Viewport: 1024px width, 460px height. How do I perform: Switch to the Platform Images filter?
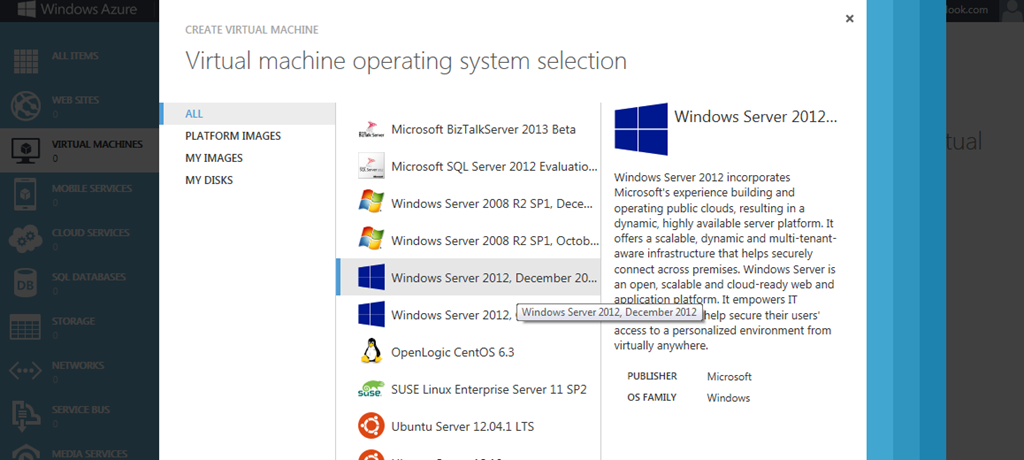point(233,136)
